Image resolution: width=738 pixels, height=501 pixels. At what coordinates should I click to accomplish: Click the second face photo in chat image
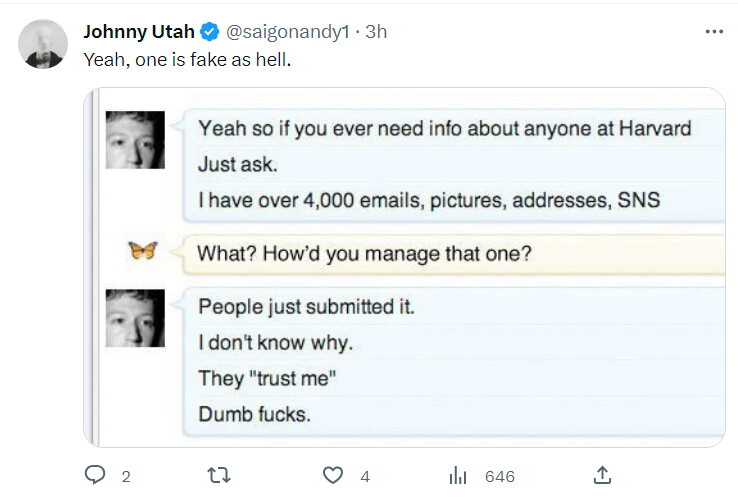[135, 318]
